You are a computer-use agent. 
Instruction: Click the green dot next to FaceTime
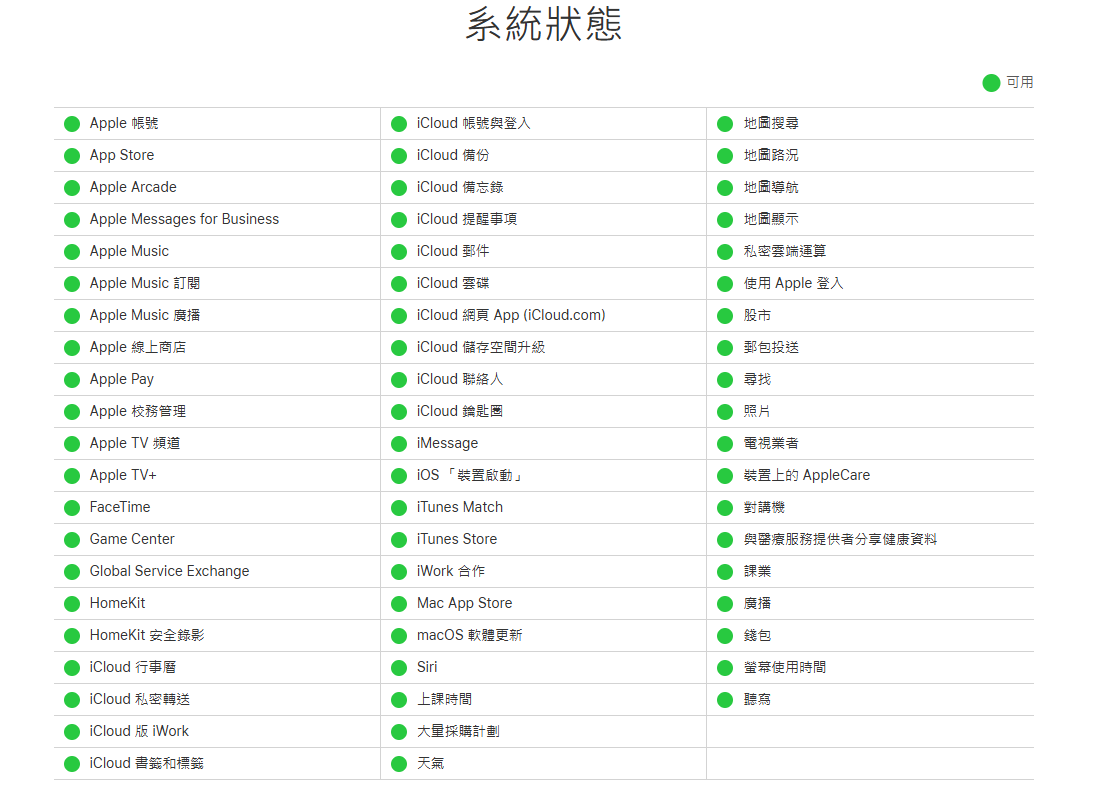tap(72, 508)
